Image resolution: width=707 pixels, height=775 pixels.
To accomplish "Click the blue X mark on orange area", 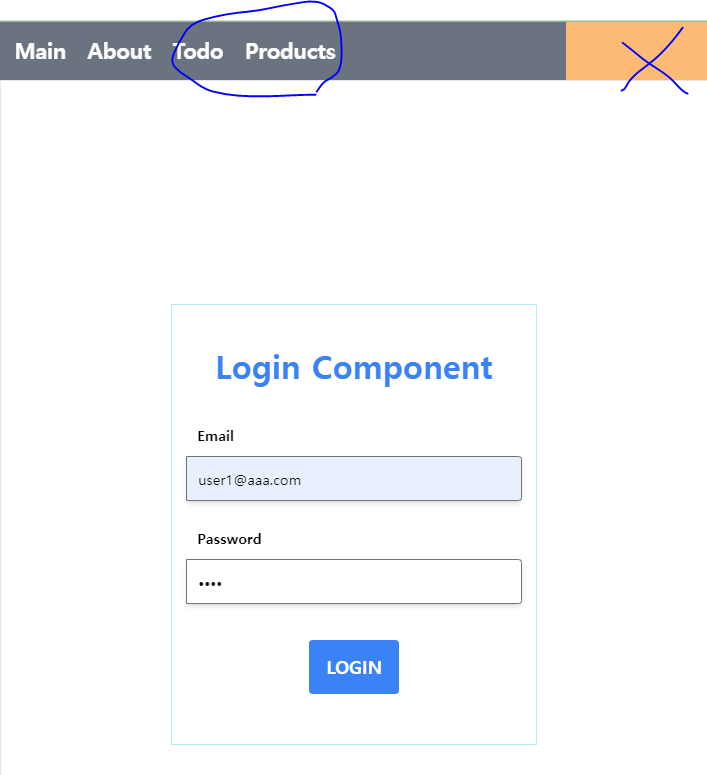I will pos(654,62).
